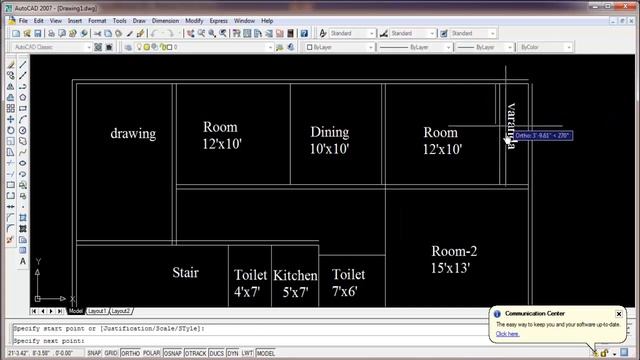Select the Offset modify tool

point(11,98)
